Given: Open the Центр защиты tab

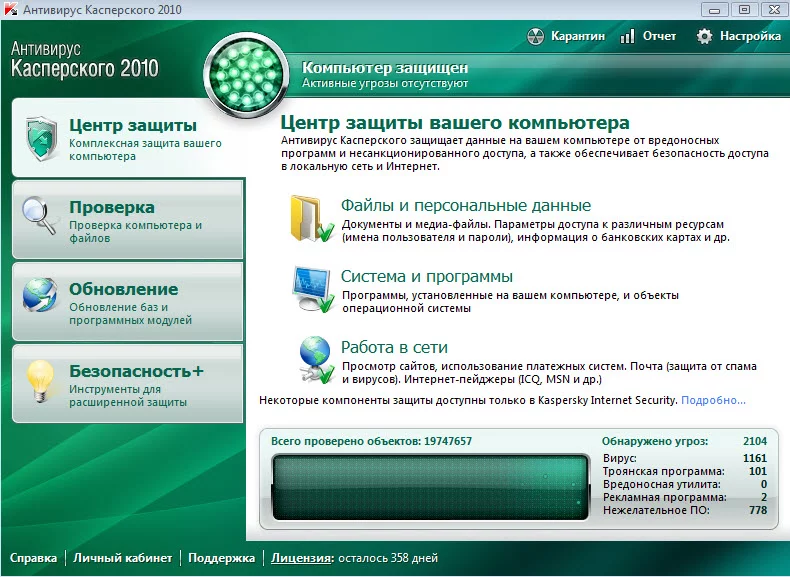Looking at the screenshot, I should pyautogui.click(x=128, y=138).
